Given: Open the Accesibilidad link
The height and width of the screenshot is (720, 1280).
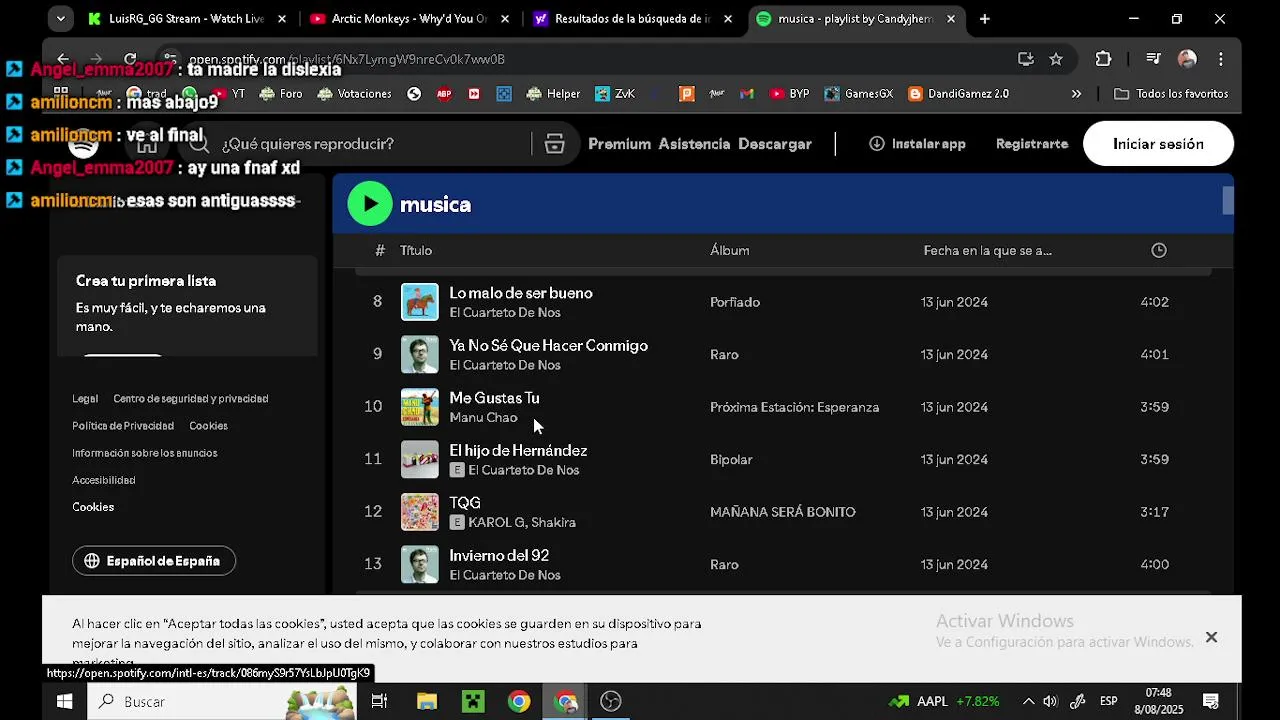Looking at the screenshot, I should pyautogui.click(x=104, y=480).
